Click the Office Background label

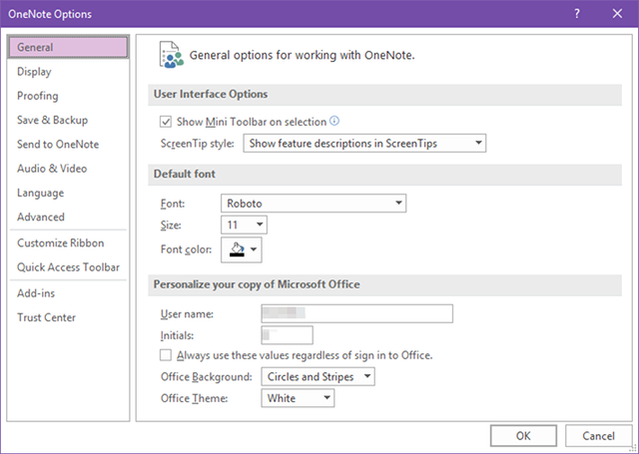pyautogui.click(x=206, y=377)
